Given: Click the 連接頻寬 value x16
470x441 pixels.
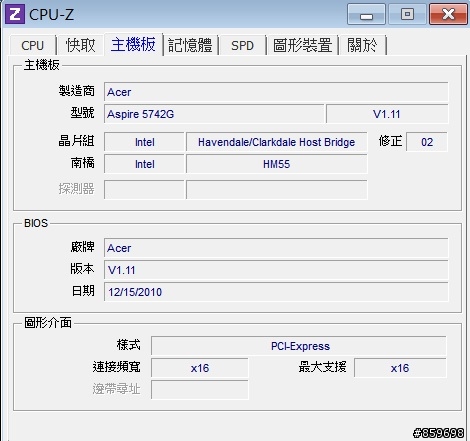Looking at the screenshot, I should (200, 368).
